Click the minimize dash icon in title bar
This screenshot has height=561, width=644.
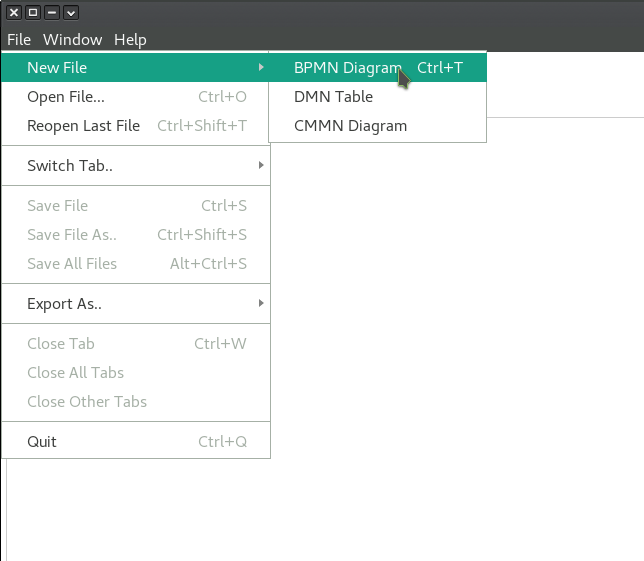tap(52, 13)
